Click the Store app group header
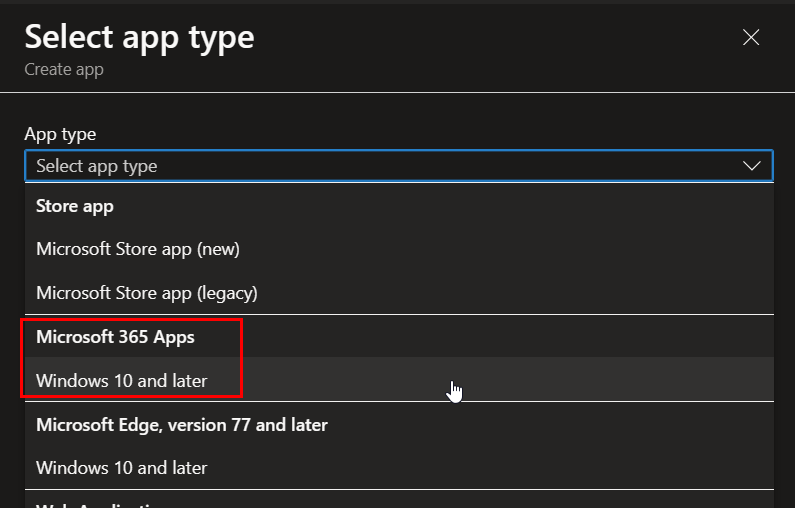This screenshot has width=795, height=508. 75,206
